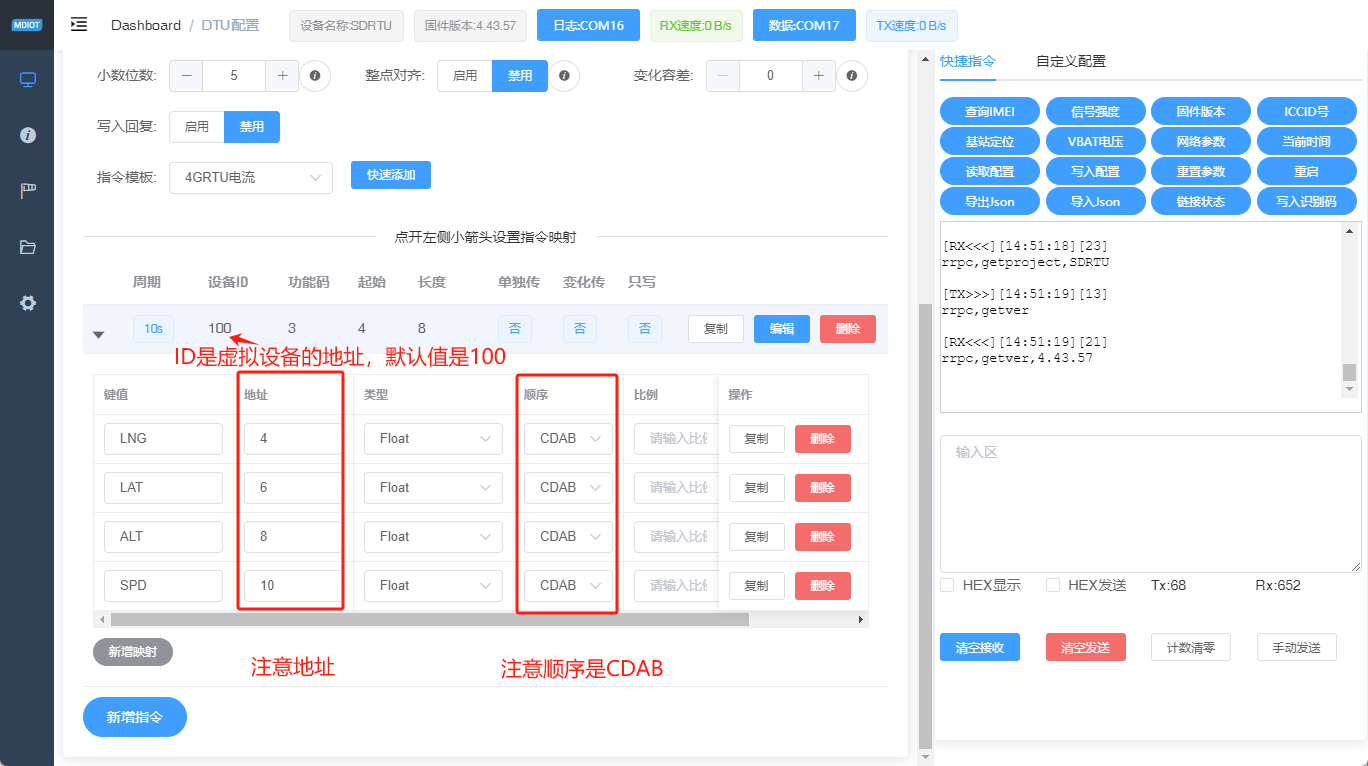This screenshot has height=766, width=1368.
Task: Click 数据:COM17 button
Action: click(804, 26)
